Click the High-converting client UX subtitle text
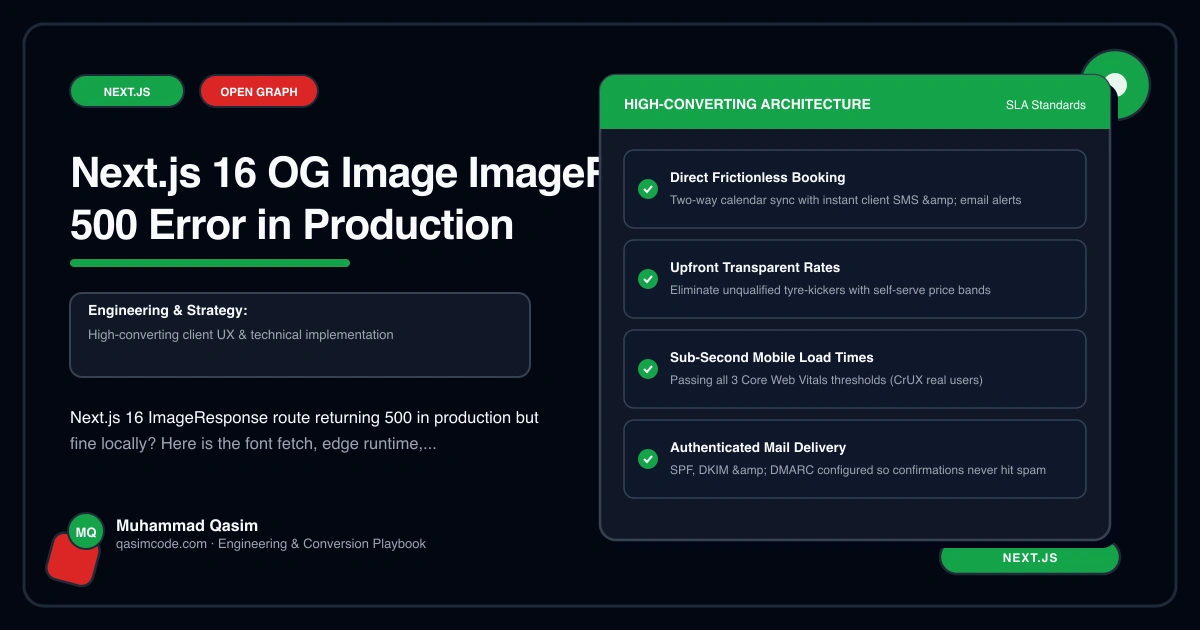Viewport: 1200px width, 630px height. pos(240,335)
